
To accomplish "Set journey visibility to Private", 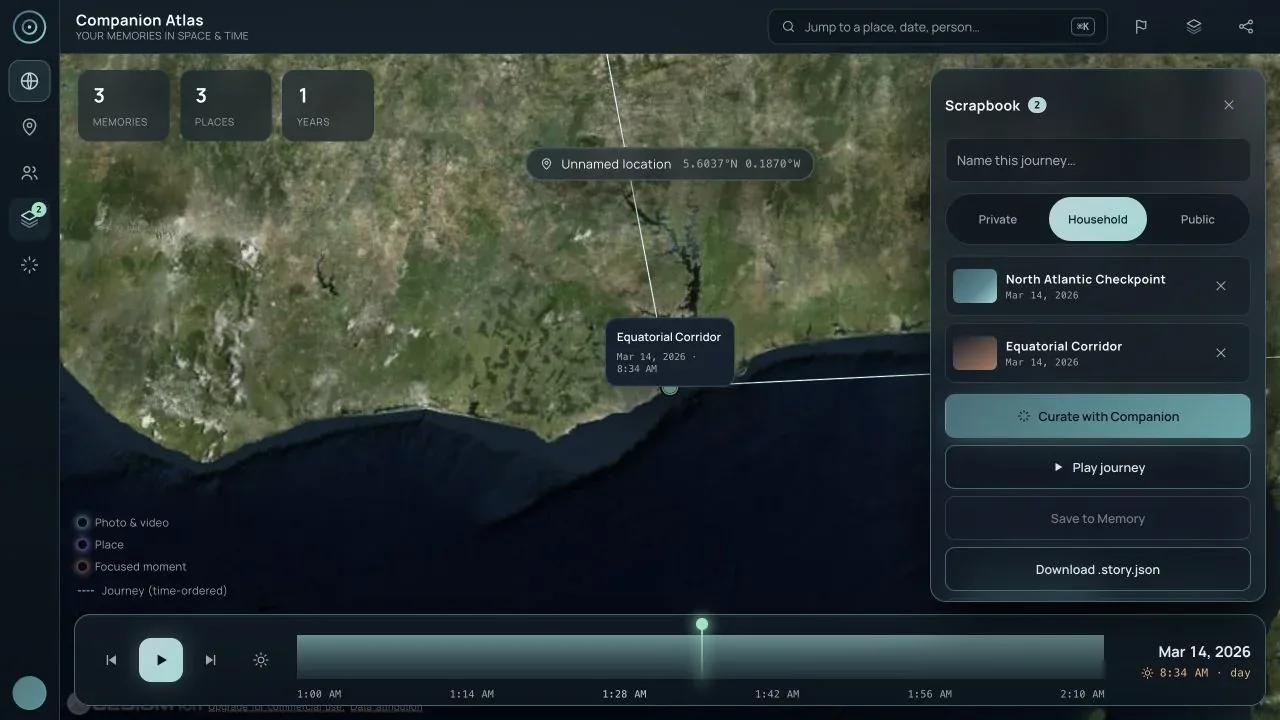I will point(997,219).
